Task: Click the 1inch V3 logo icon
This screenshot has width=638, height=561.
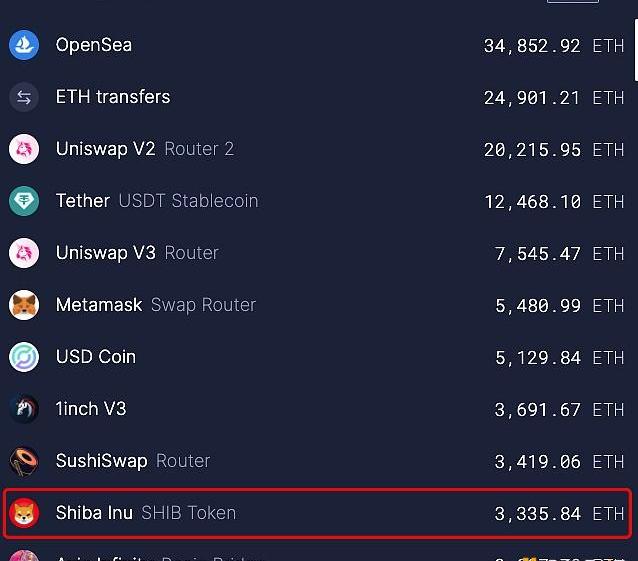Action: [x=24, y=409]
